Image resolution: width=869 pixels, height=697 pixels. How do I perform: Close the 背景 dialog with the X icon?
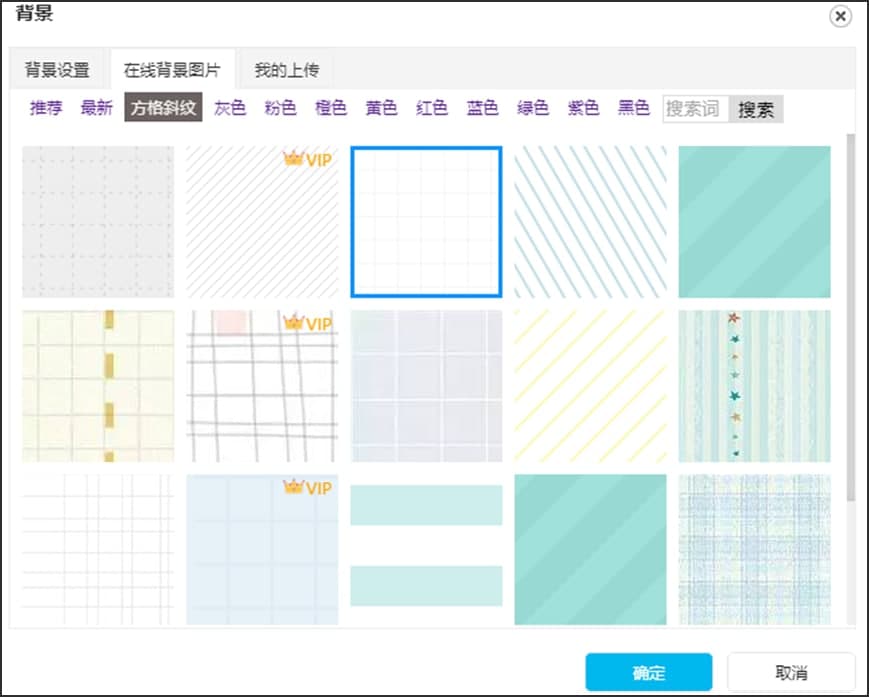(x=838, y=16)
